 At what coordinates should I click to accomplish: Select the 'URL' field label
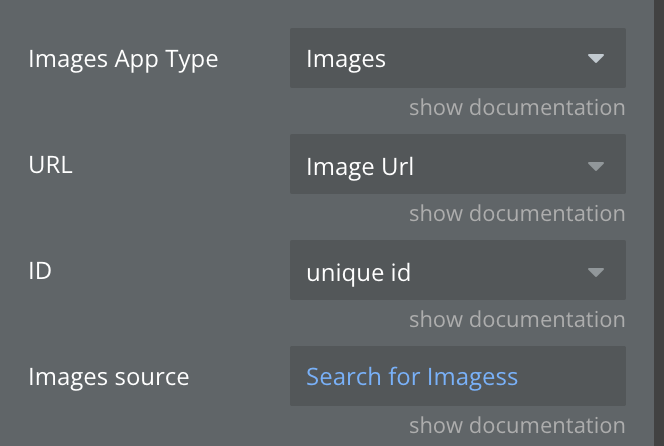[51, 165]
